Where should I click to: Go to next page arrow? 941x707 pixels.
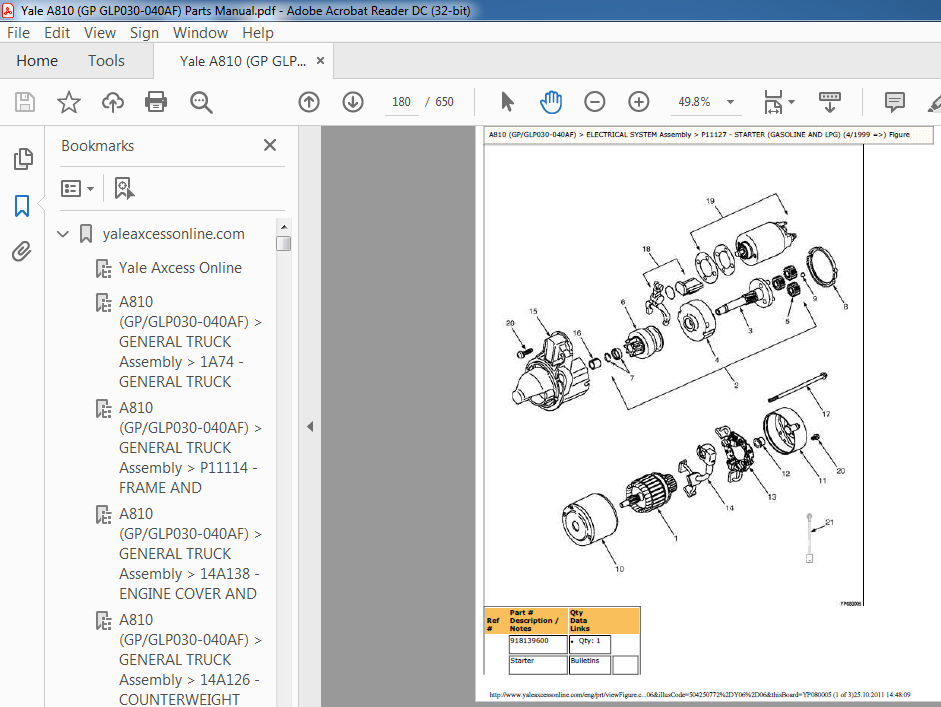[353, 102]
